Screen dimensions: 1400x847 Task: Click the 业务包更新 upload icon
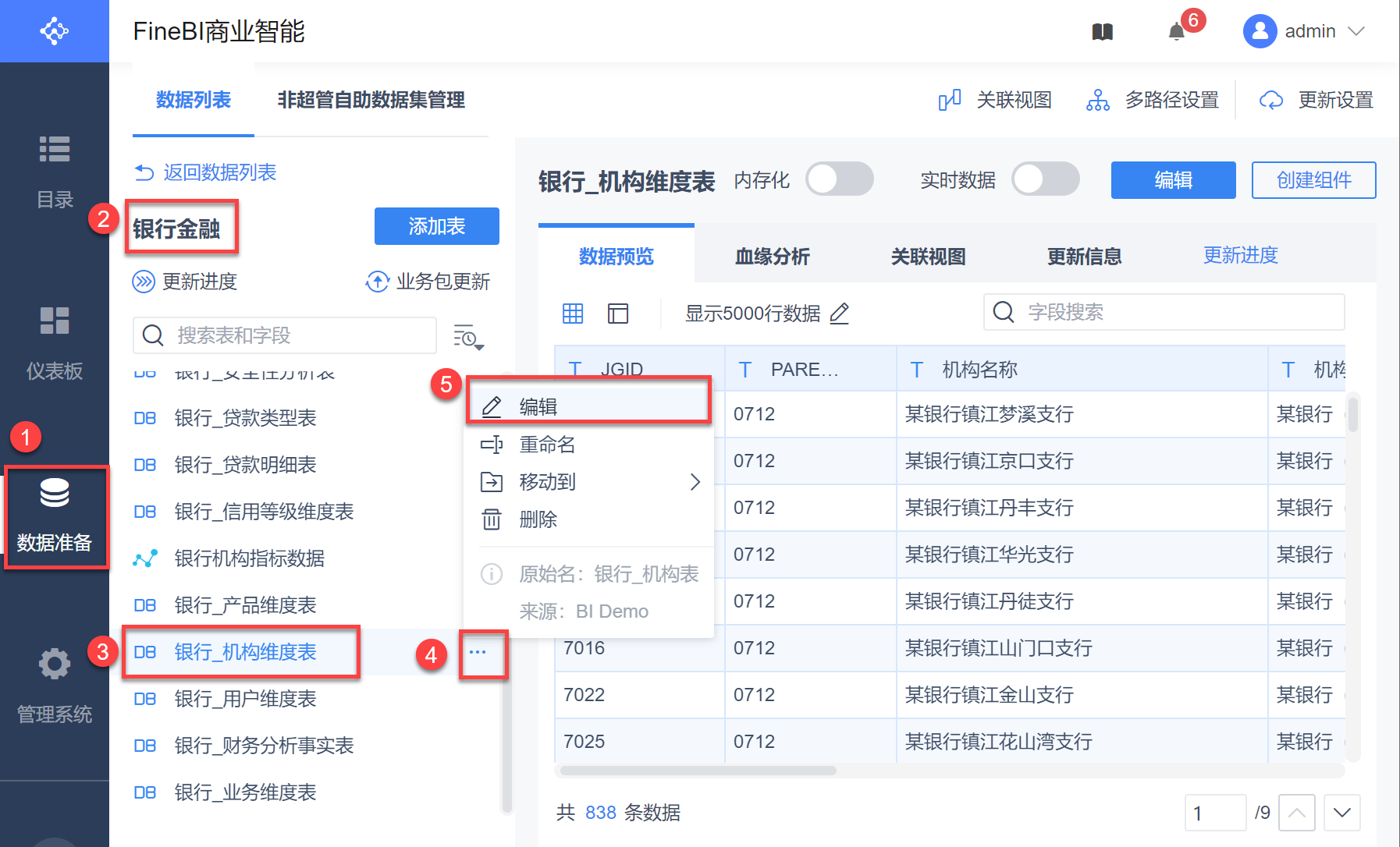click(378, 282)
